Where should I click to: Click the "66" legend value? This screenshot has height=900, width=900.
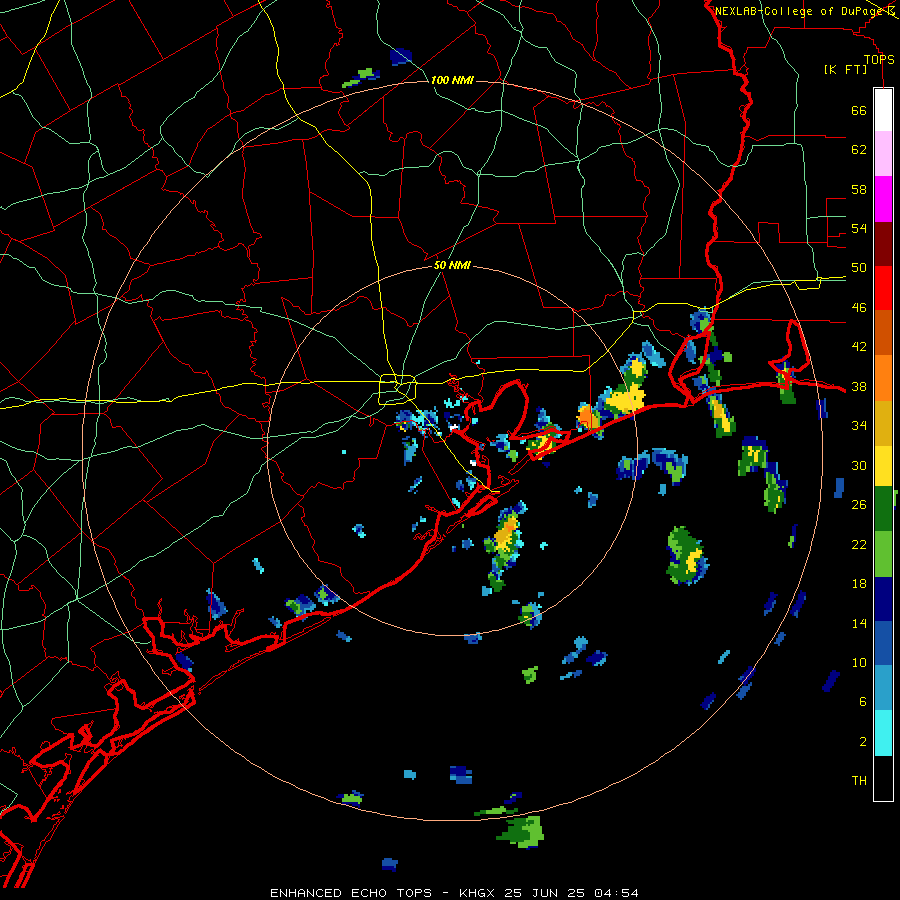pos(859,110)
